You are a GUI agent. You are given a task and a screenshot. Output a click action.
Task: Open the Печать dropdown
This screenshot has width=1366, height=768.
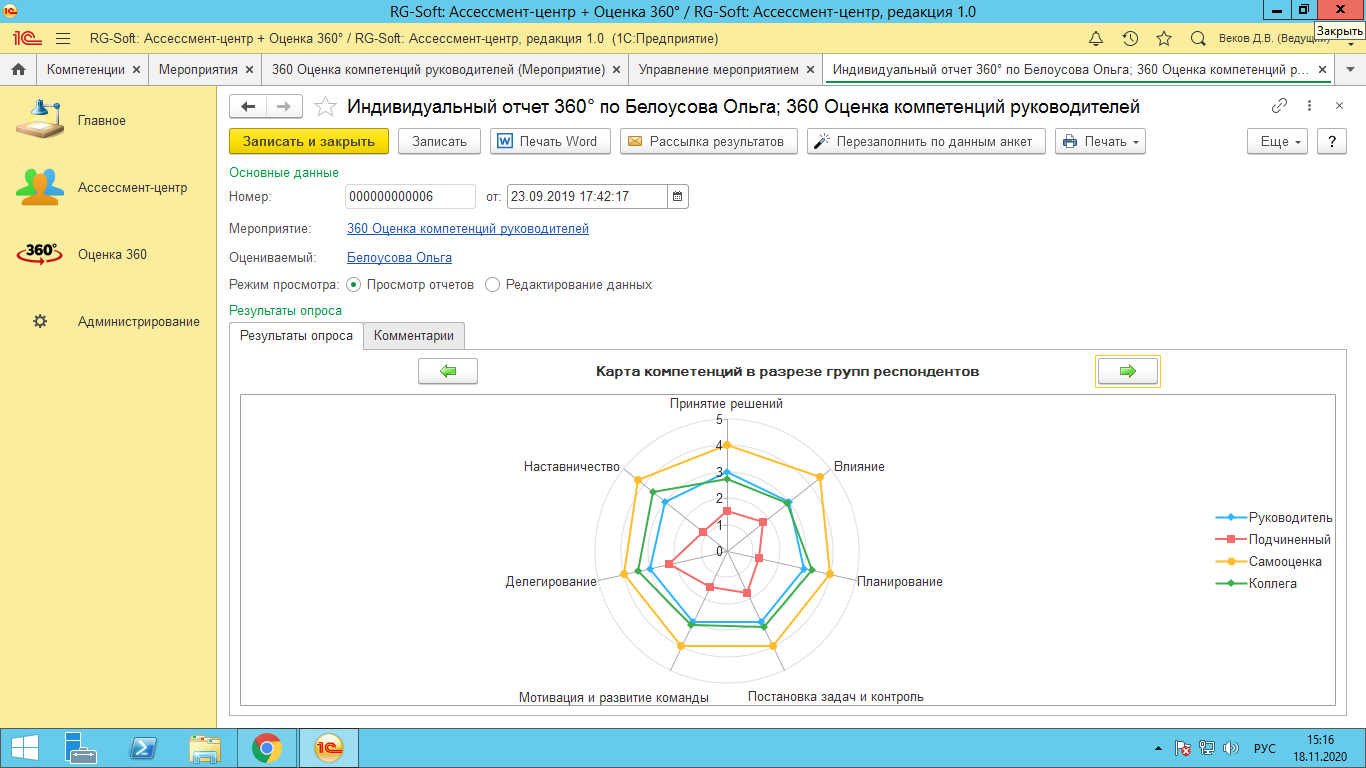(x=1100, y=141)
